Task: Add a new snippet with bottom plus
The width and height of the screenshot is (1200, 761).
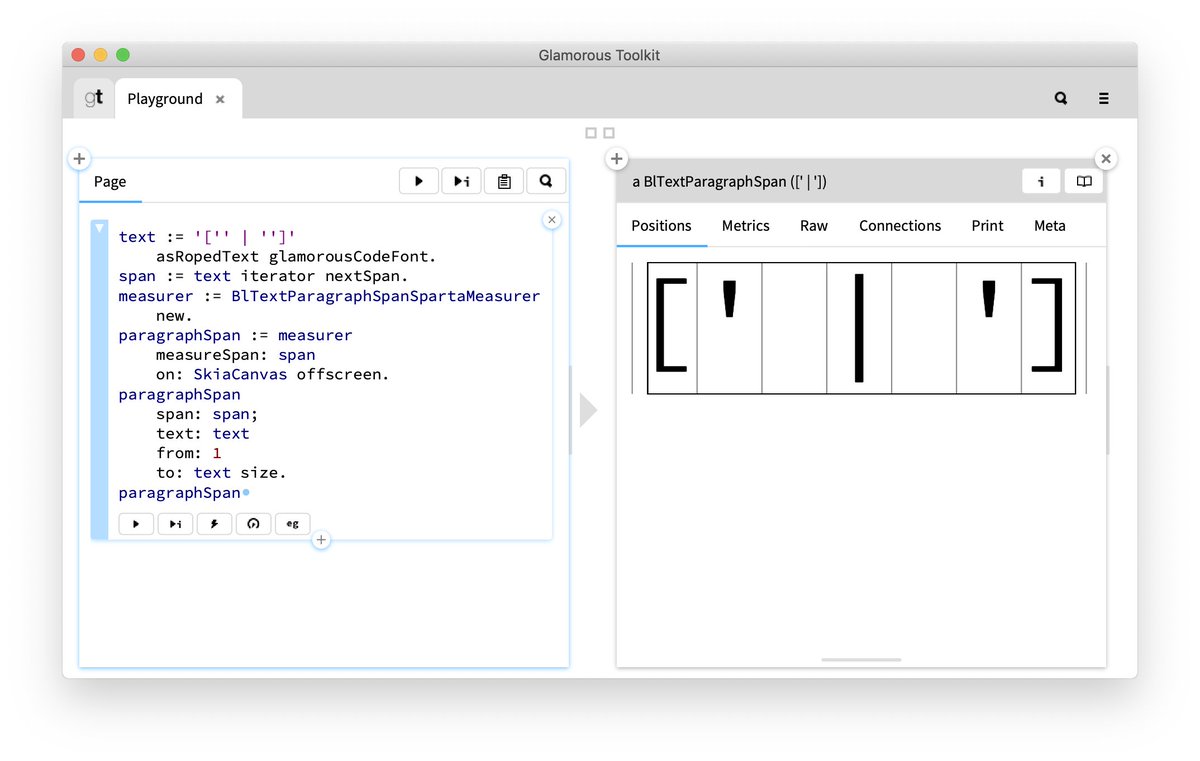Action: pyautogui.click(x=321, y=540)
